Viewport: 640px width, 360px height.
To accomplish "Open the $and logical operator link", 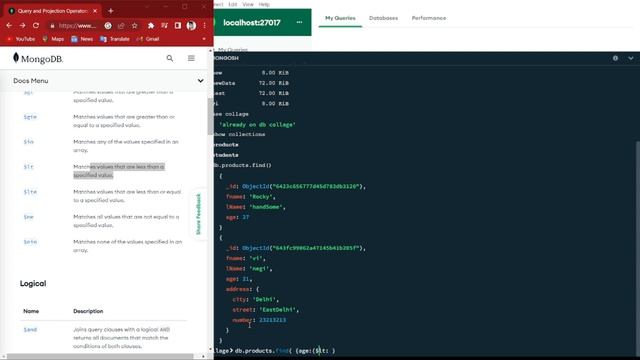I will [30, 329].
